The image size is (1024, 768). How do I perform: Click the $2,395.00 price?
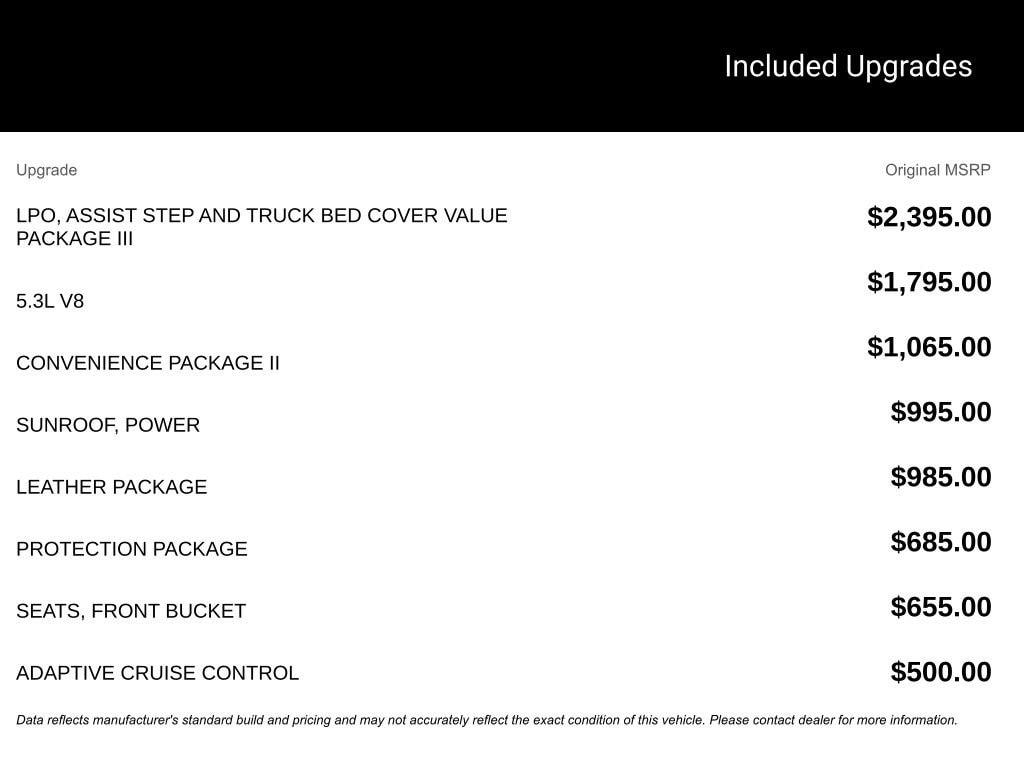(929, 217)
